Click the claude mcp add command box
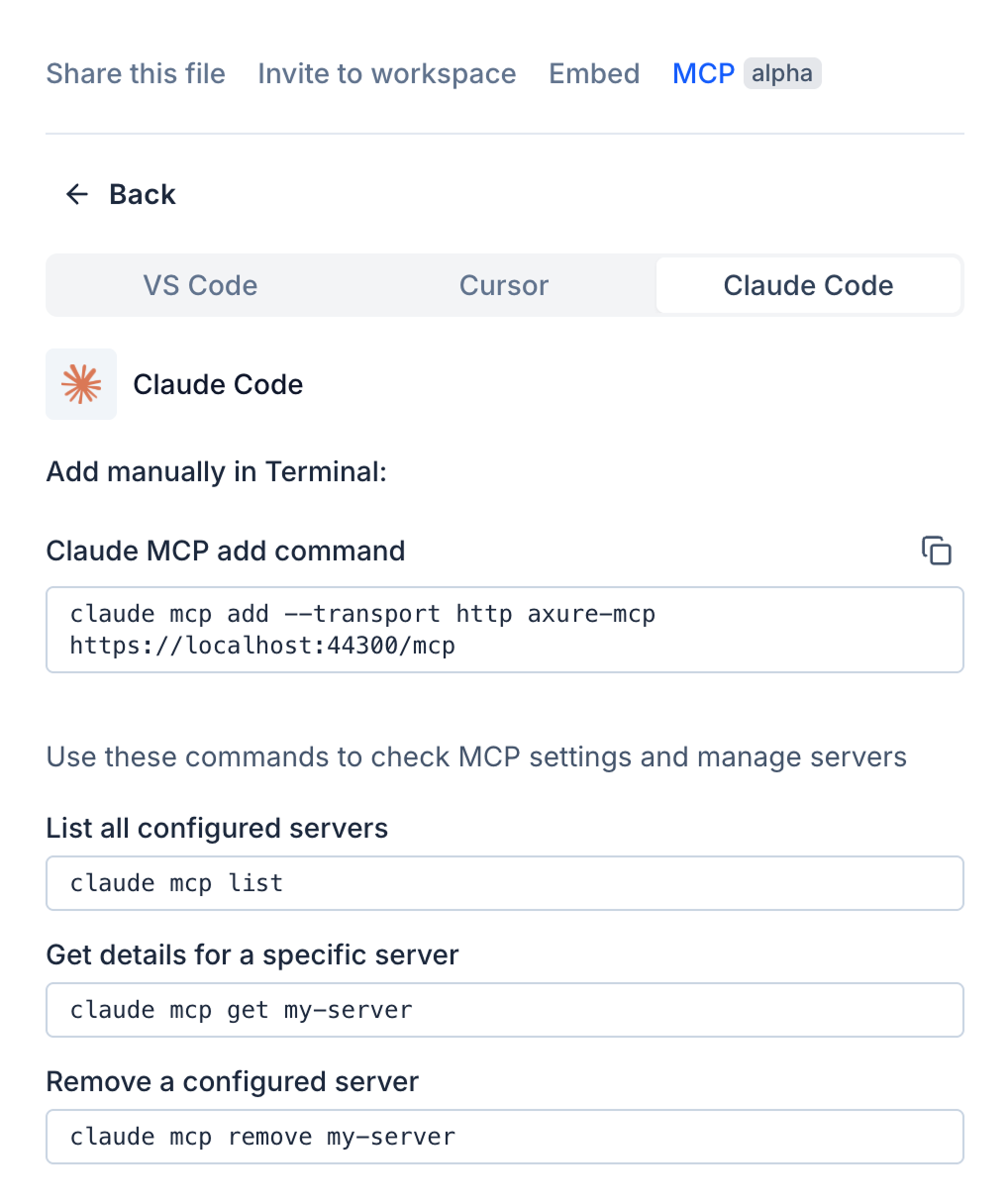Image resolution: width=1008 pixels, height=1204 pixels. (504, 630)
